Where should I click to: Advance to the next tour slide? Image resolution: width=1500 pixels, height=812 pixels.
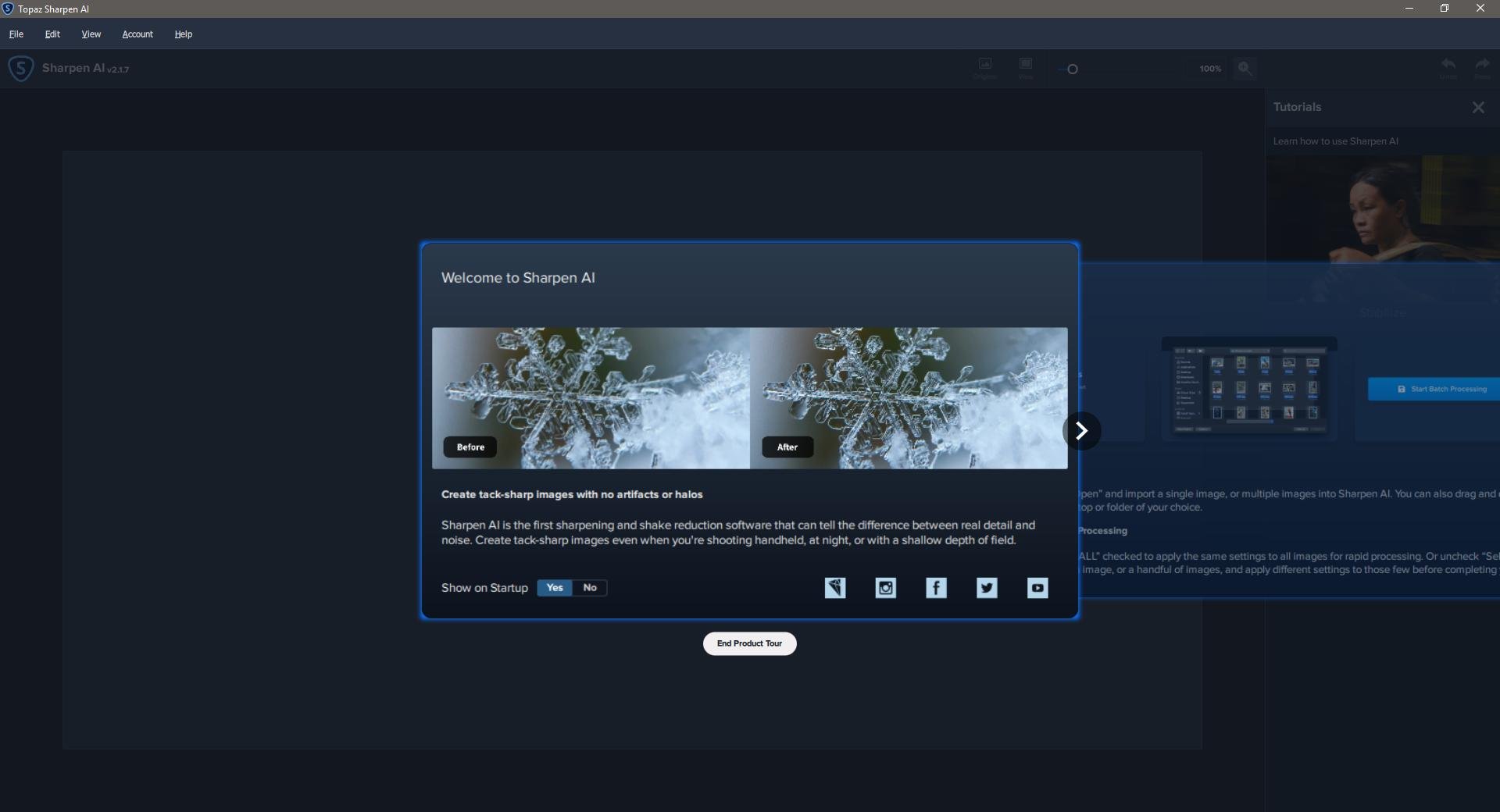[x=1082, y=431]
